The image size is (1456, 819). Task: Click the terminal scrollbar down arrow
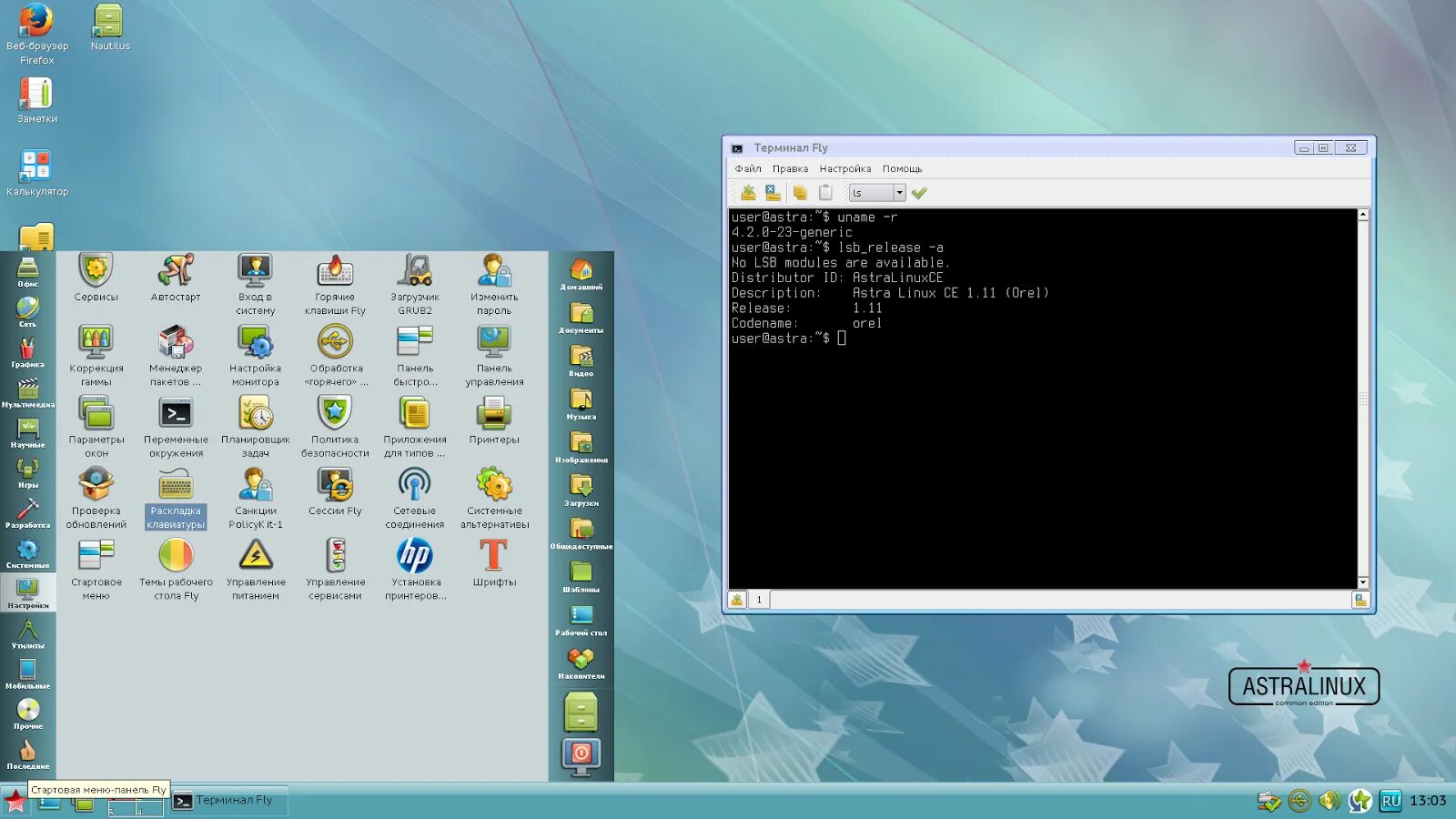(x=1363, y=582)
